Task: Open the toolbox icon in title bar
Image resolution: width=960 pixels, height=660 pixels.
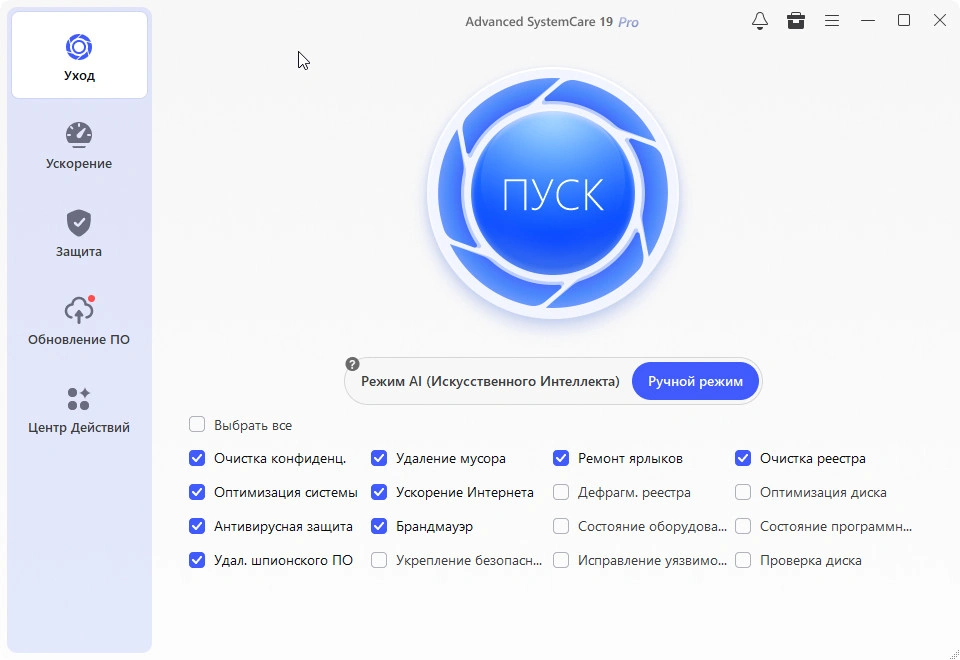Action: point(796,21)
